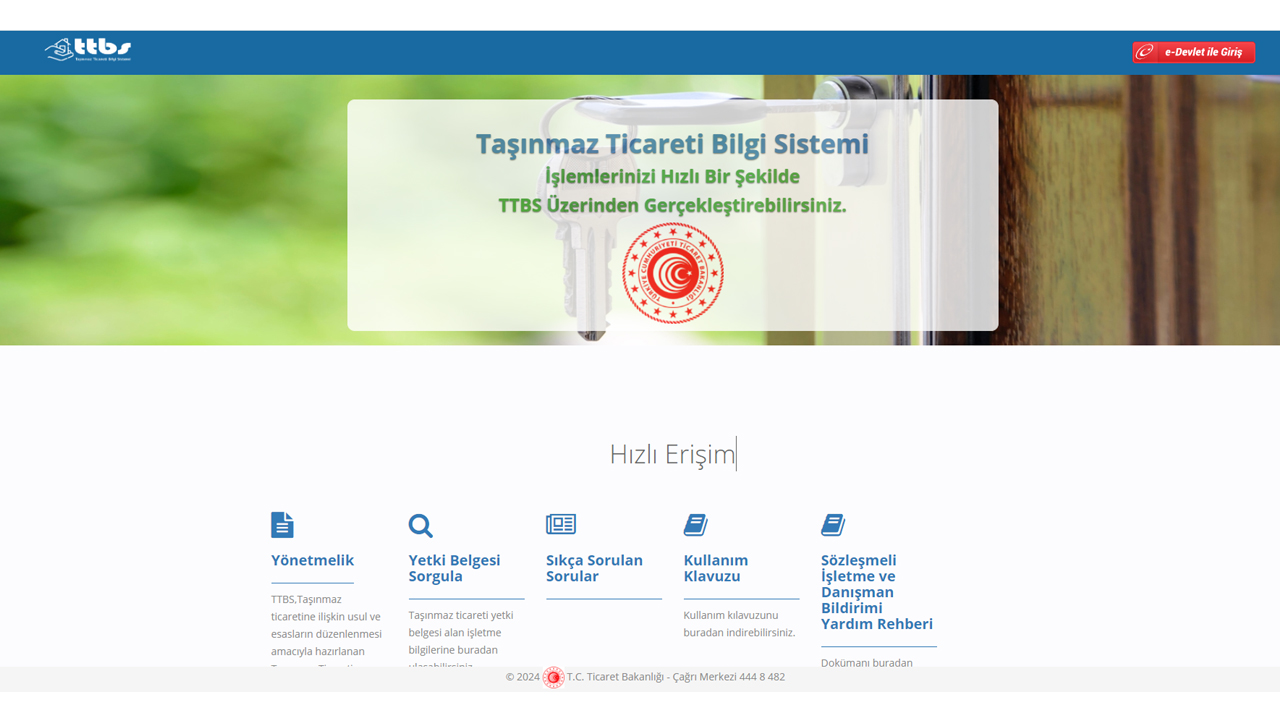Click the Çağrı Merkezi footer text

coord(706,677)
